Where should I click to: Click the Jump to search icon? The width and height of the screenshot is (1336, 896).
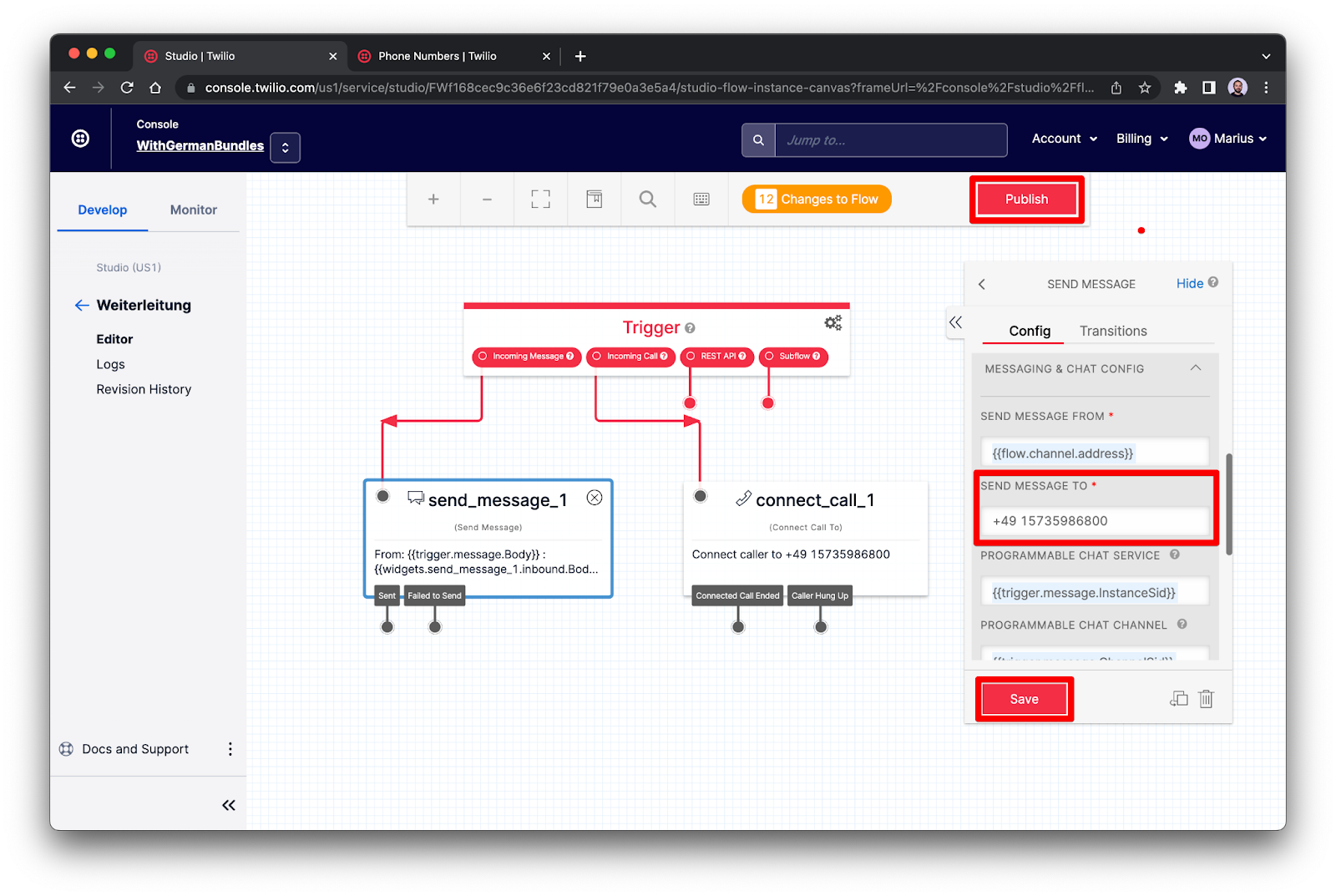coord(758,140)
